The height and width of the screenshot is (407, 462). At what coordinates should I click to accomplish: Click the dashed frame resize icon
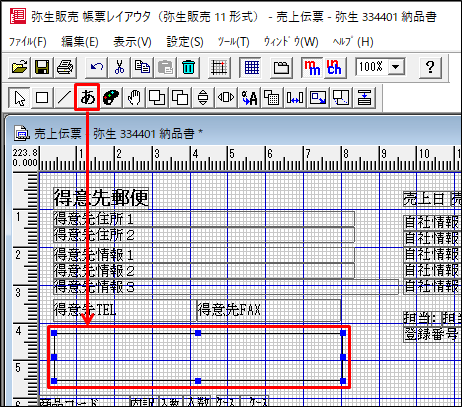coord(341,98)
